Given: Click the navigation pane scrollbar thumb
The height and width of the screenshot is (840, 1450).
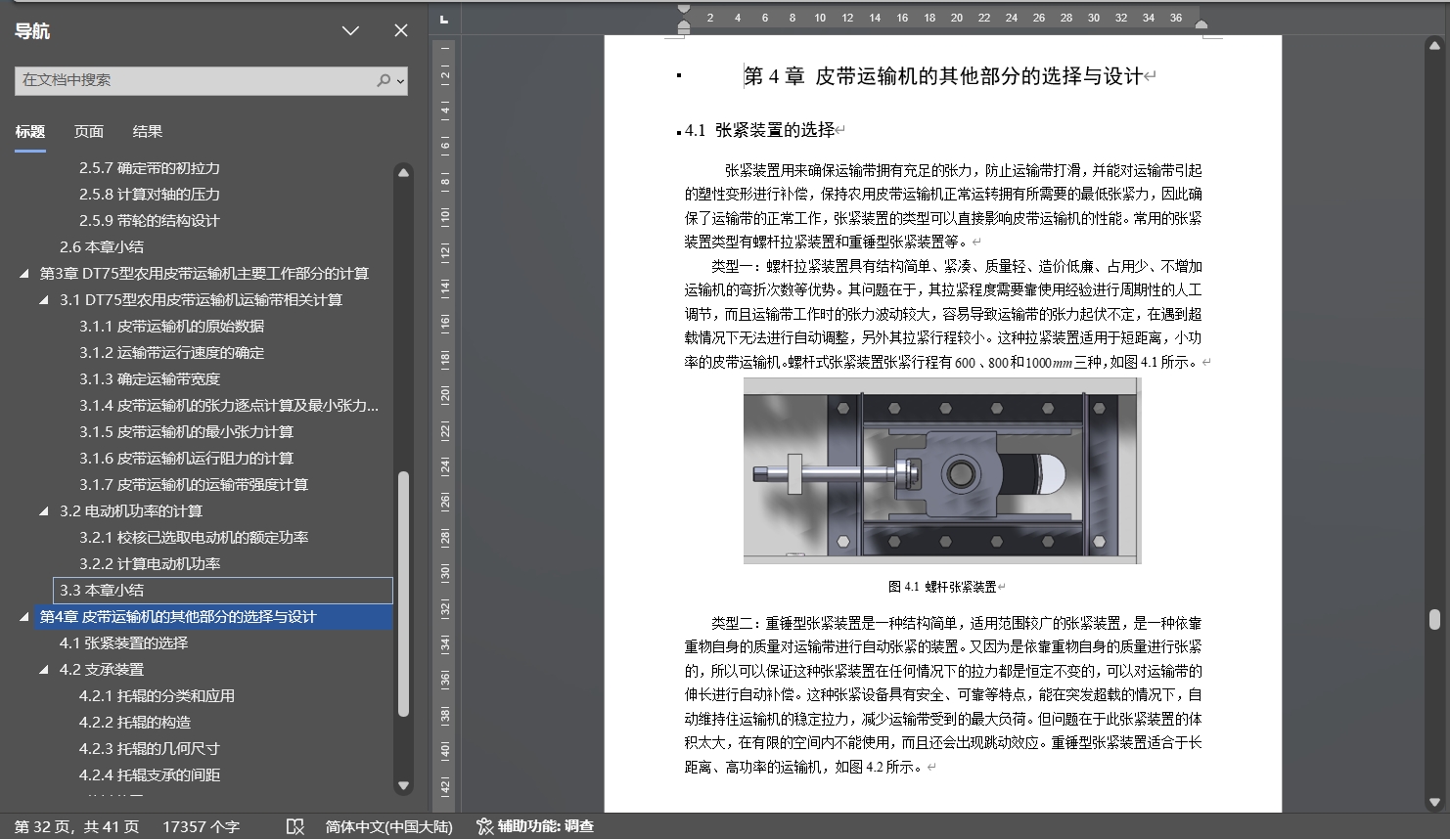Looking at the screenshot, I should (x=403, y=595).
